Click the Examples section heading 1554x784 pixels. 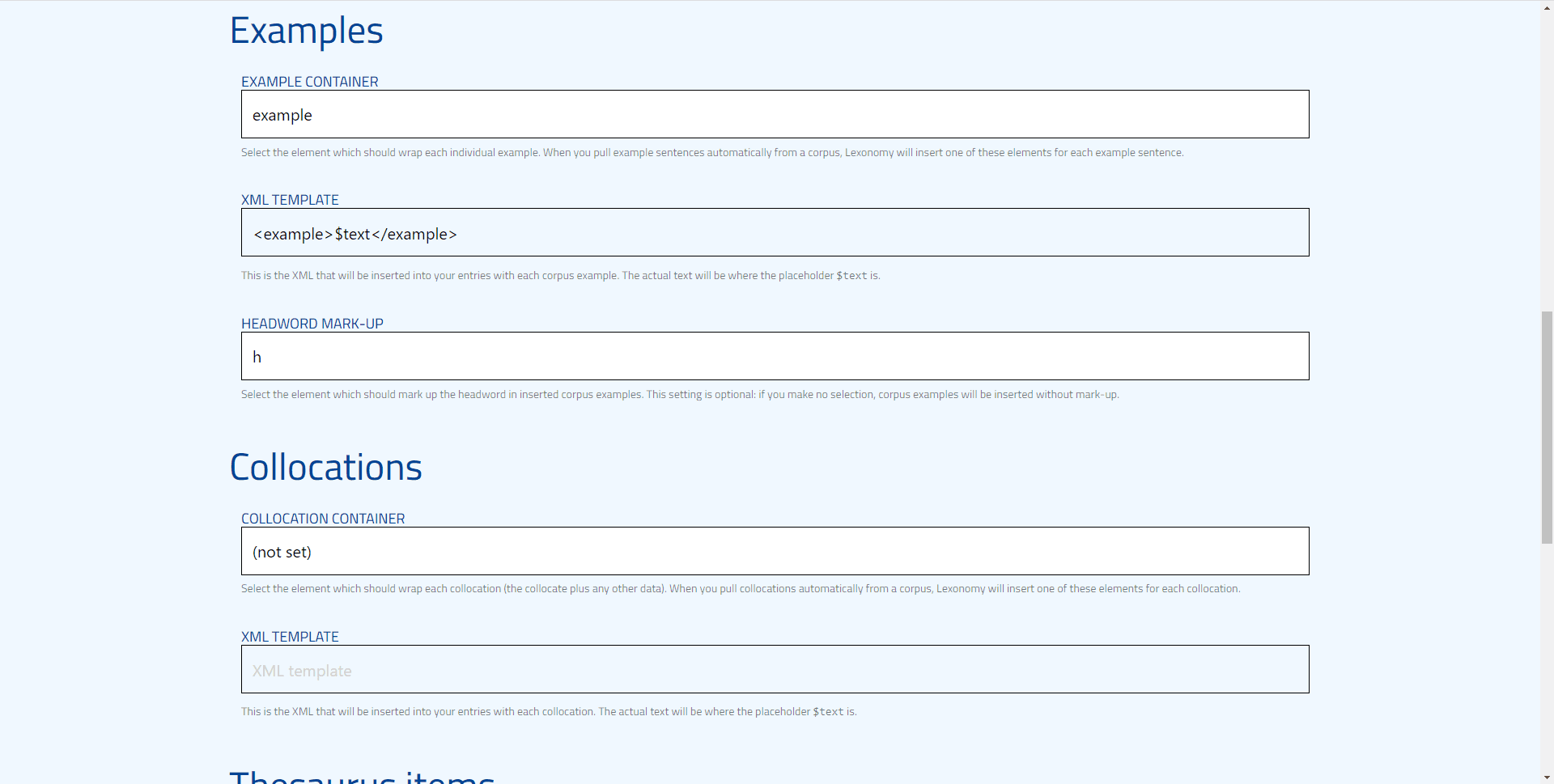[x=306, y=31]
